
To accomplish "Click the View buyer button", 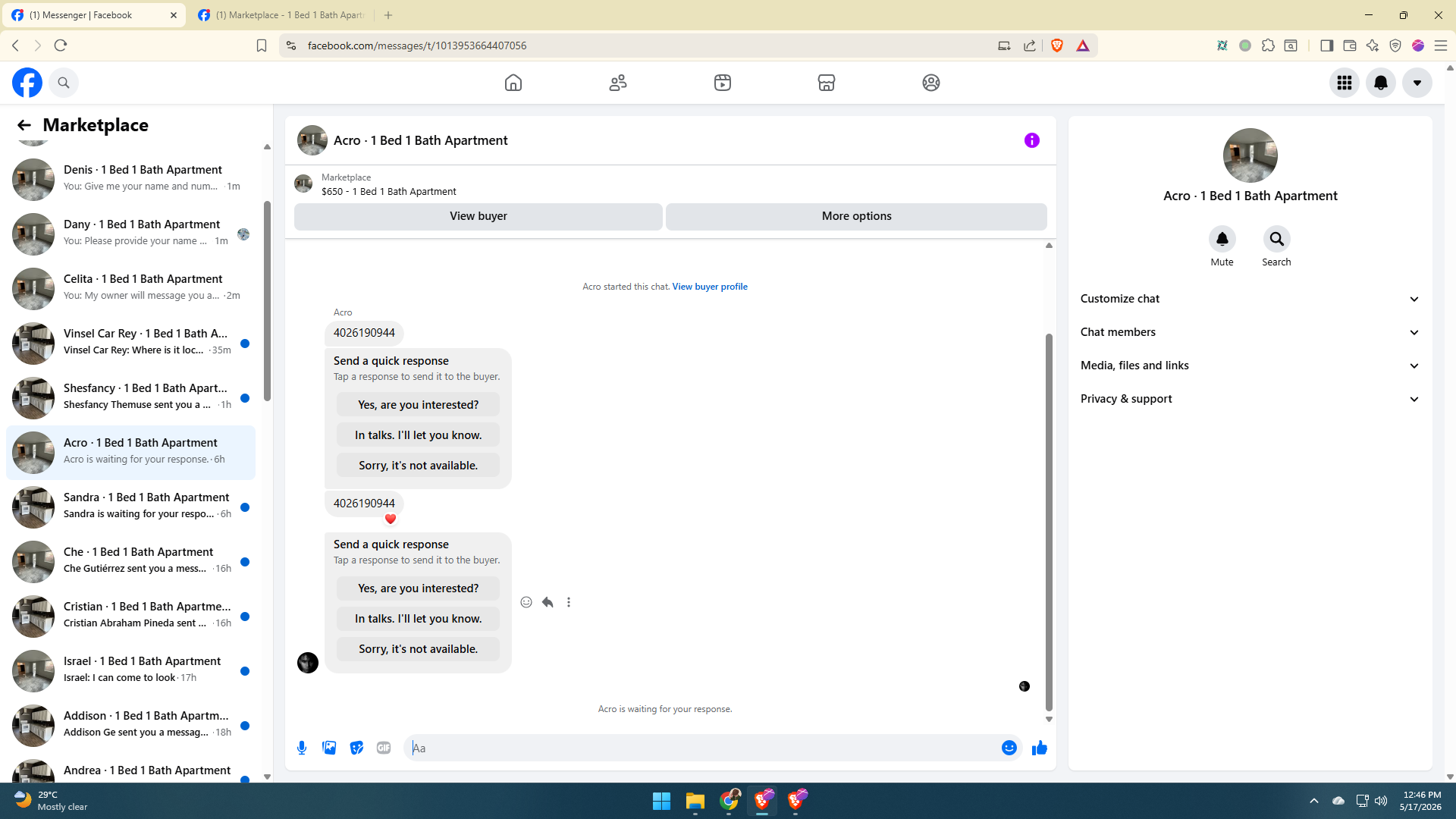I will tap(479, 216).
